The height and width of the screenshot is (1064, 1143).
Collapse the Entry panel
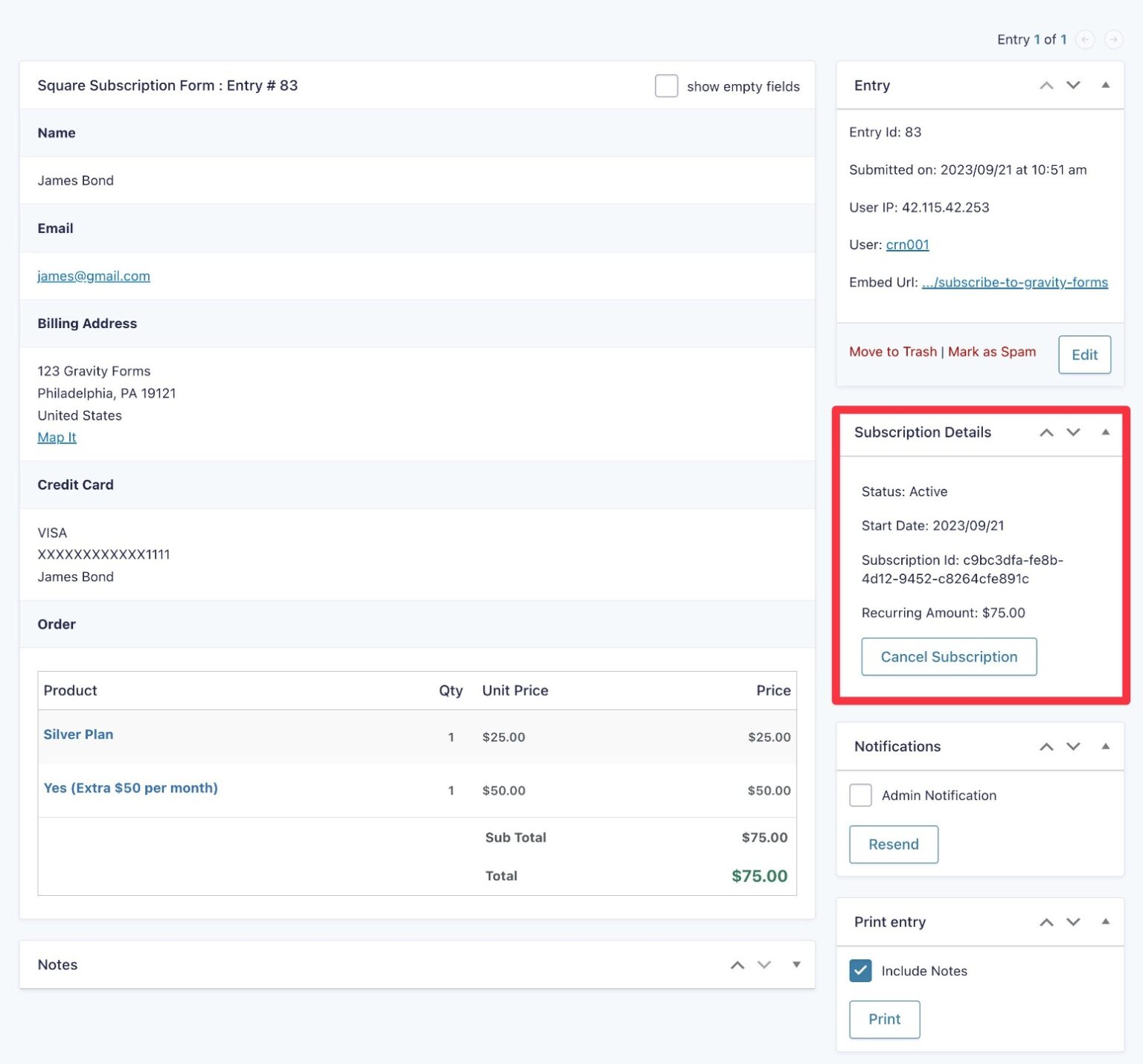coord(1106,86)
